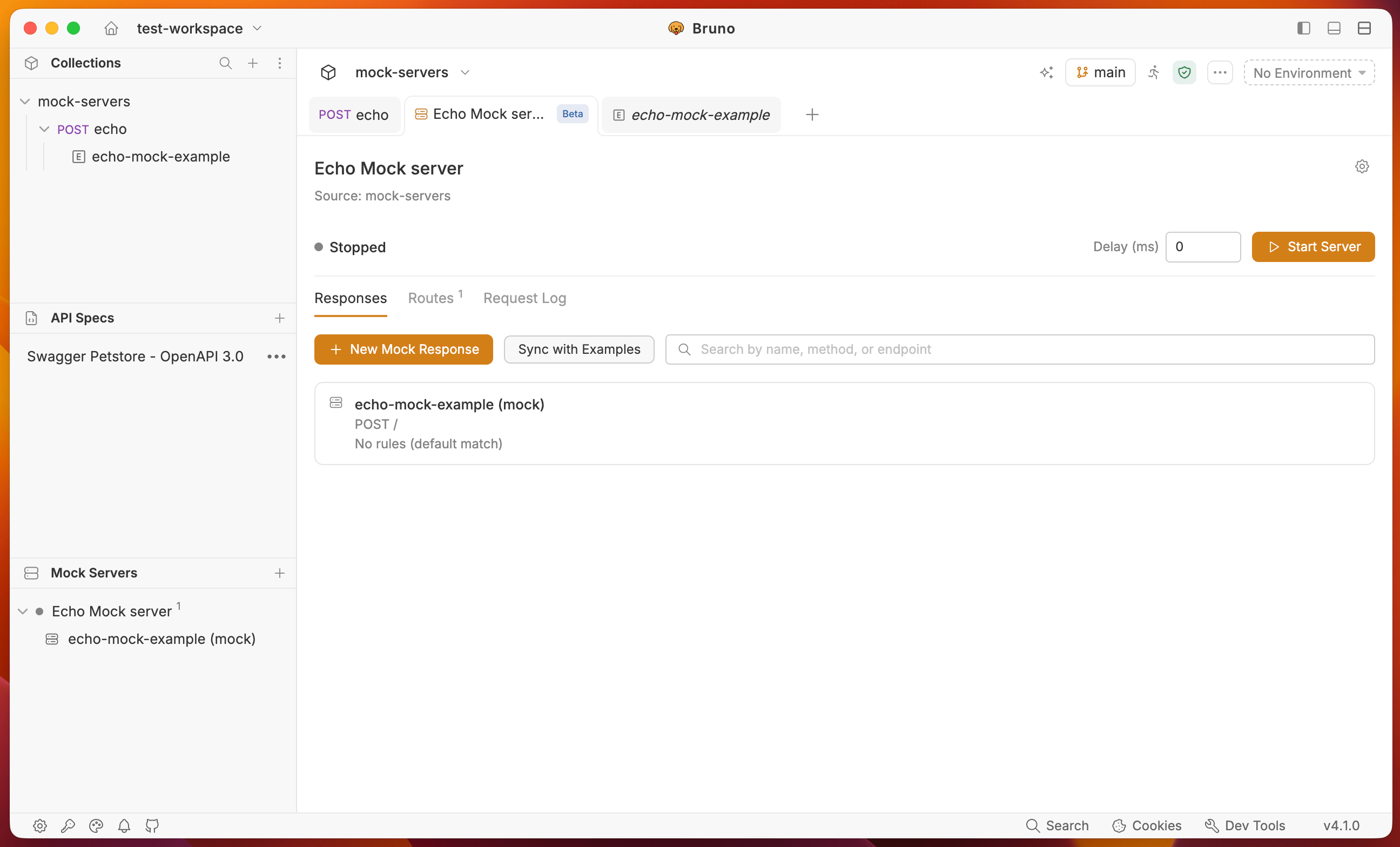Search collections with the magnifier icon
The image size is (1400, 847).
(x=225, y=63)
